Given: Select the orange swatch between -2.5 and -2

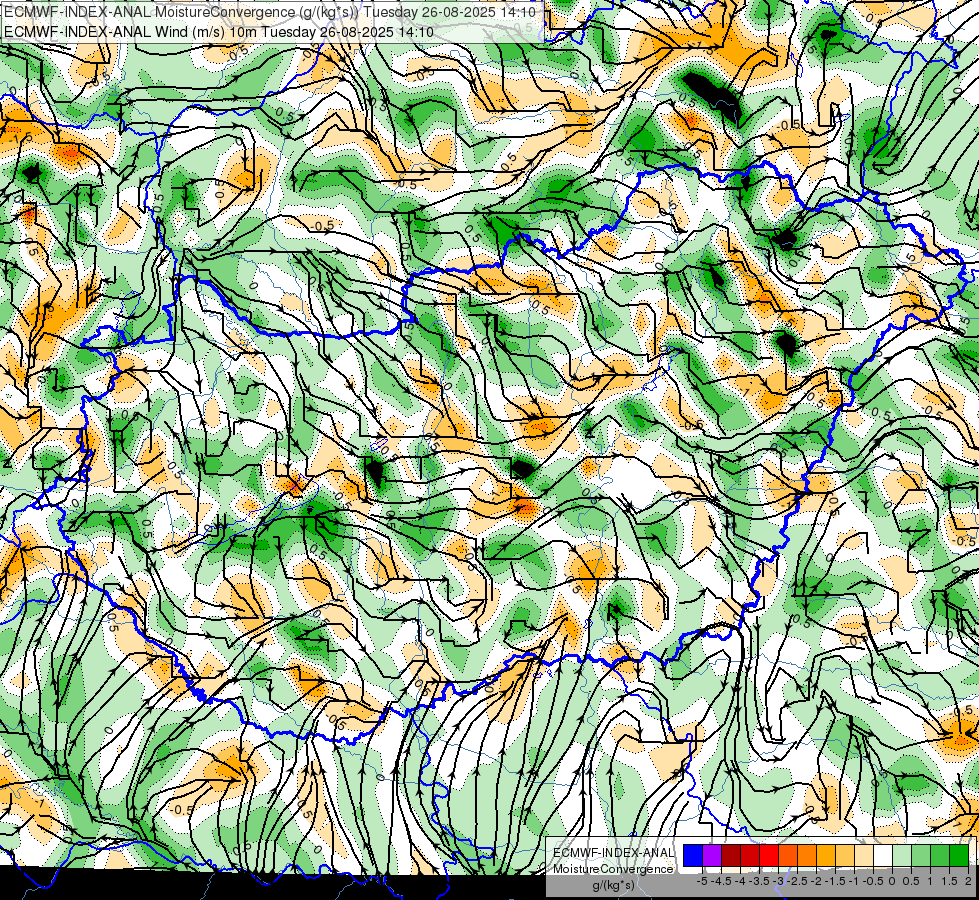Looking at the screenshot, I should [807, 855].
